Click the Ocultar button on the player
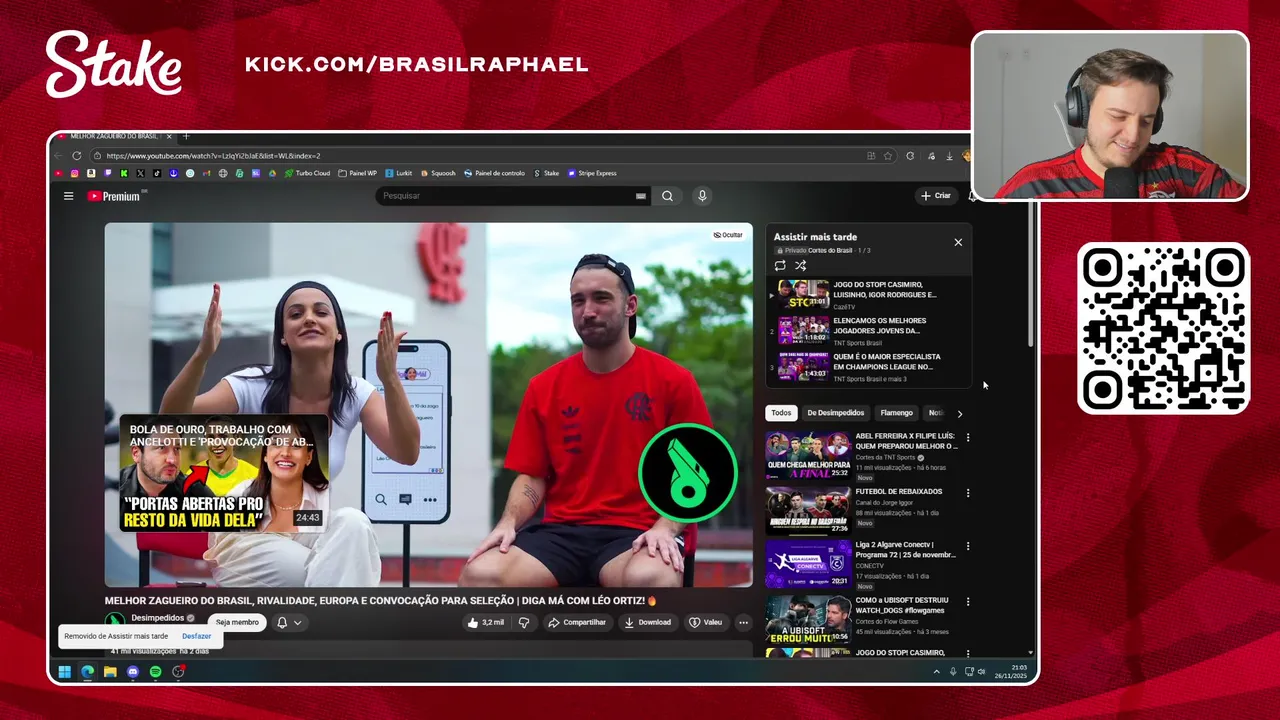Image resolution: width=1280 pixels, height=720 pixels. (728, 235)
